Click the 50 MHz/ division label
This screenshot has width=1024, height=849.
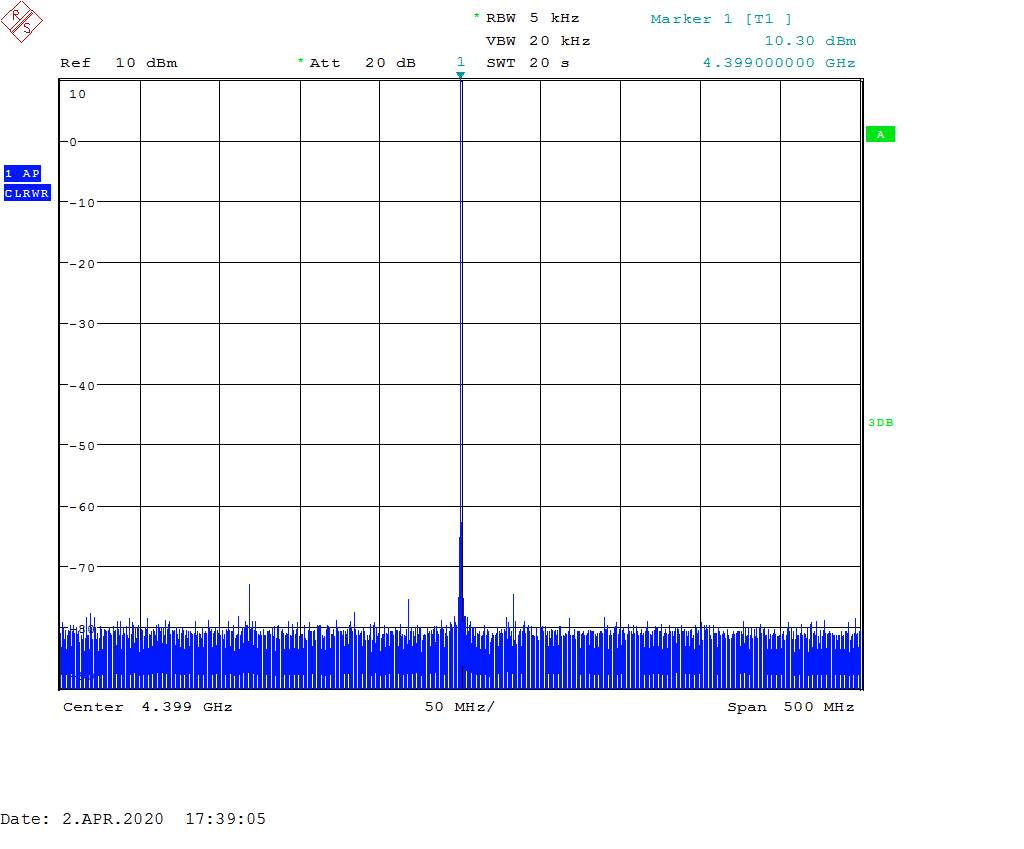(x=460, y=707)
